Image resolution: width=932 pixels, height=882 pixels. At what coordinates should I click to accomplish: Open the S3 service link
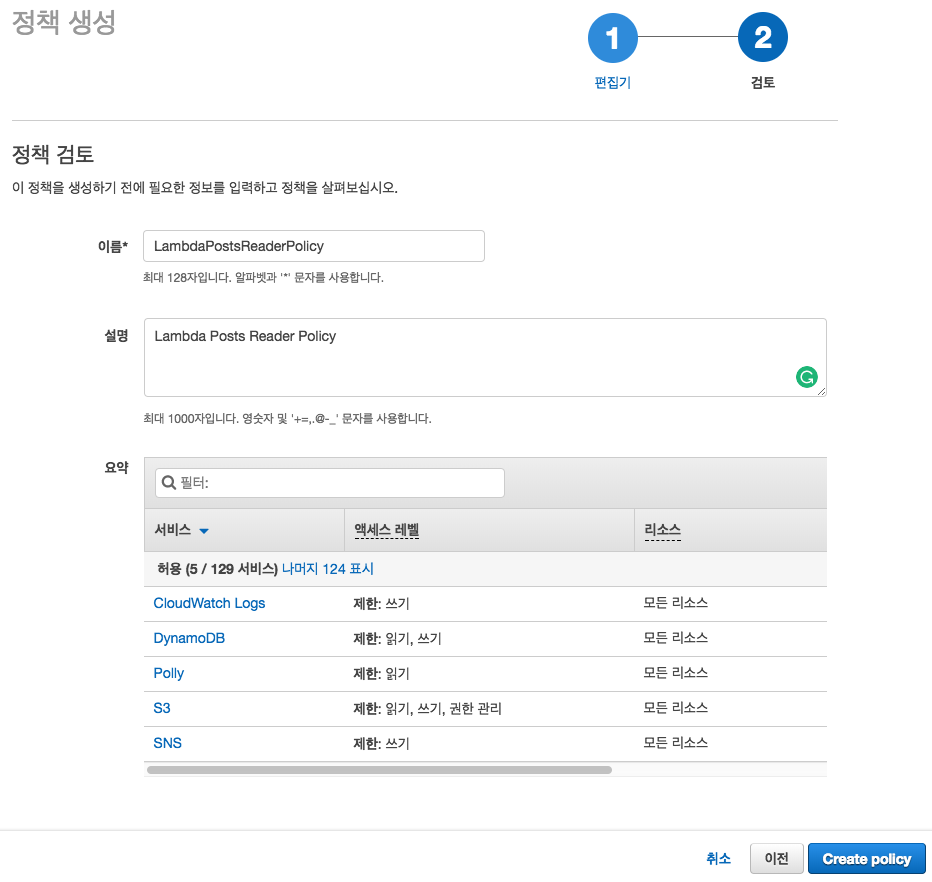162,708
